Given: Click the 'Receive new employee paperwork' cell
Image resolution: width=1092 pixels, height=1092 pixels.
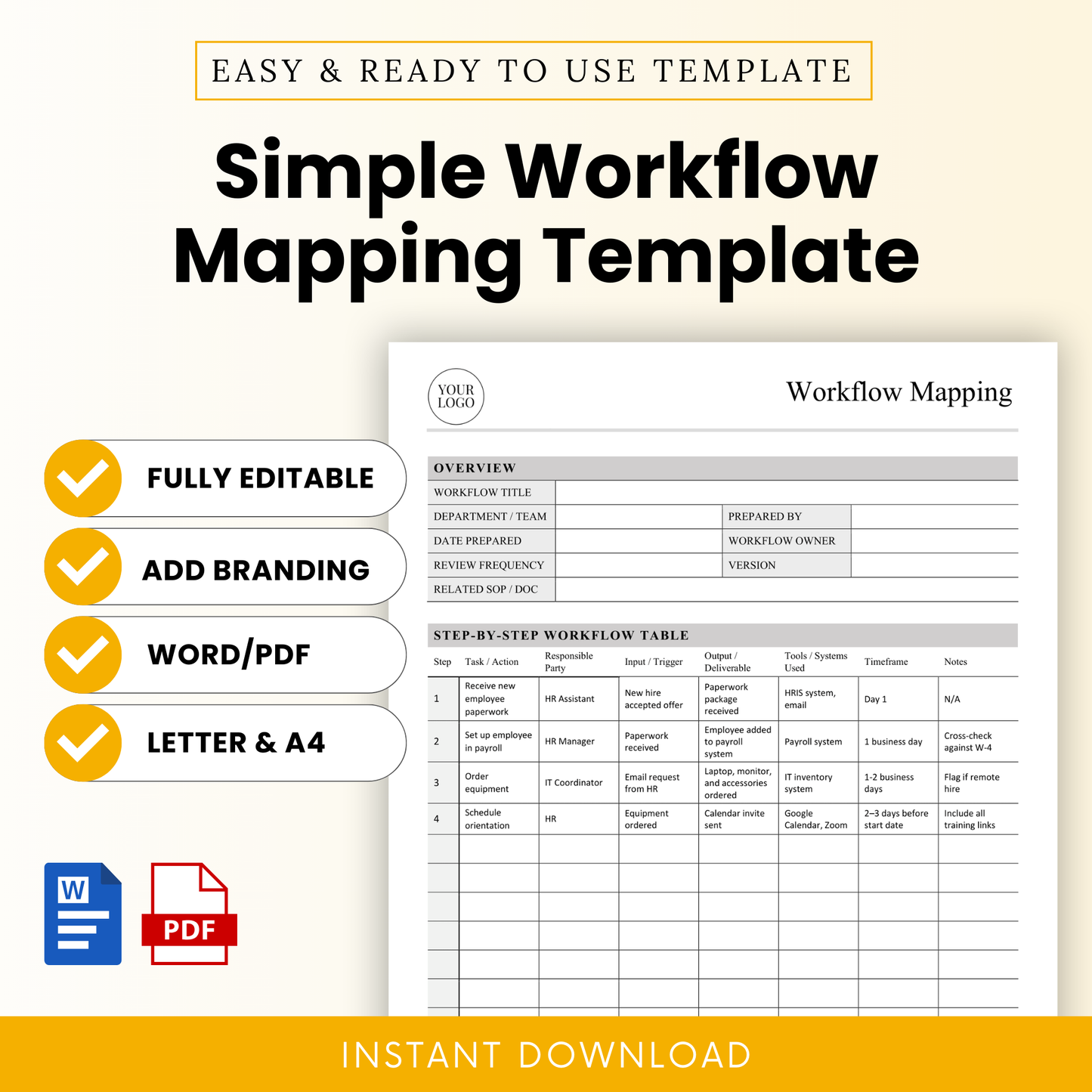Looking at the screenshot, I should point(499,699).
